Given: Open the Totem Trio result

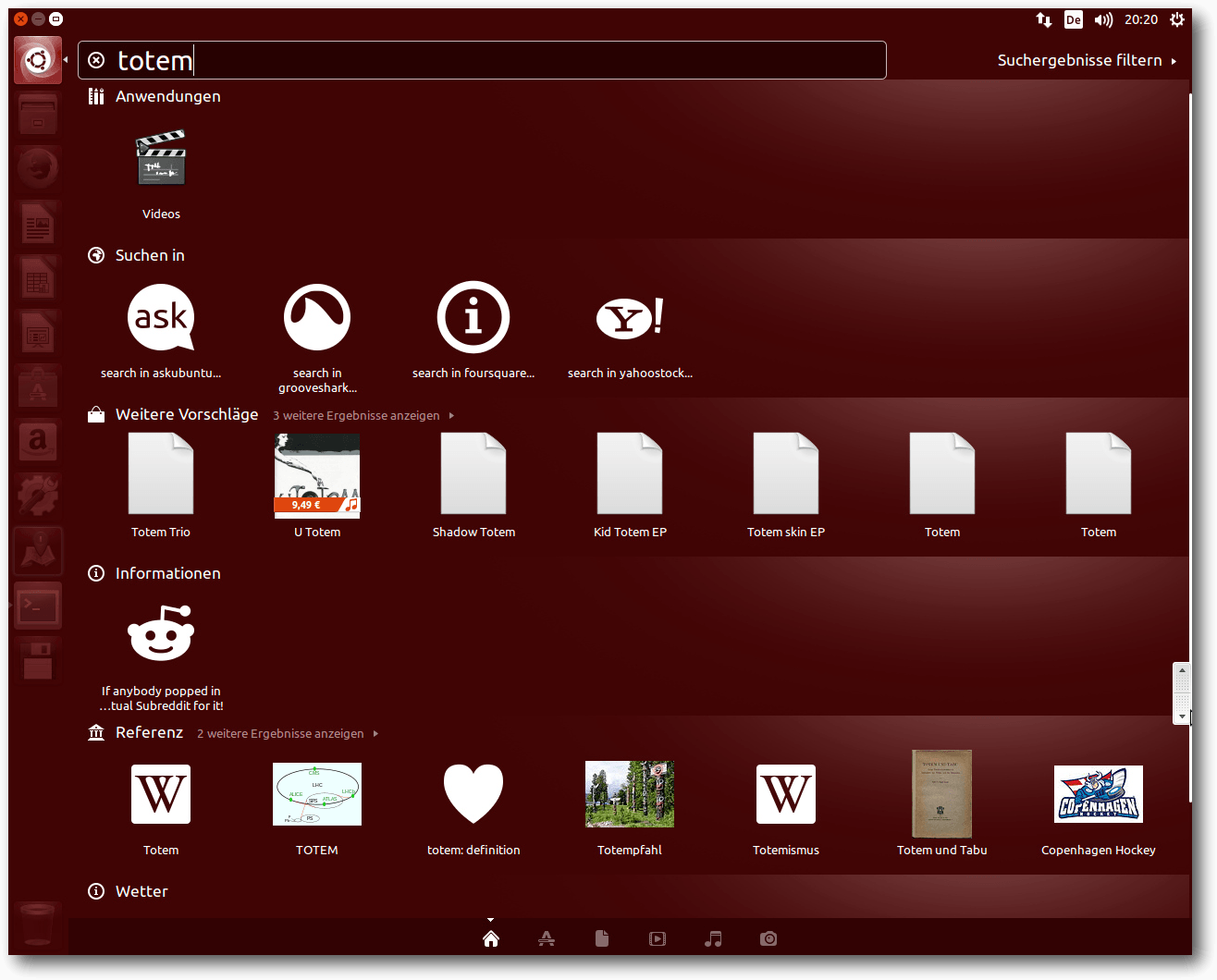Looking at the screenshot, I should (x=161, y=473).
